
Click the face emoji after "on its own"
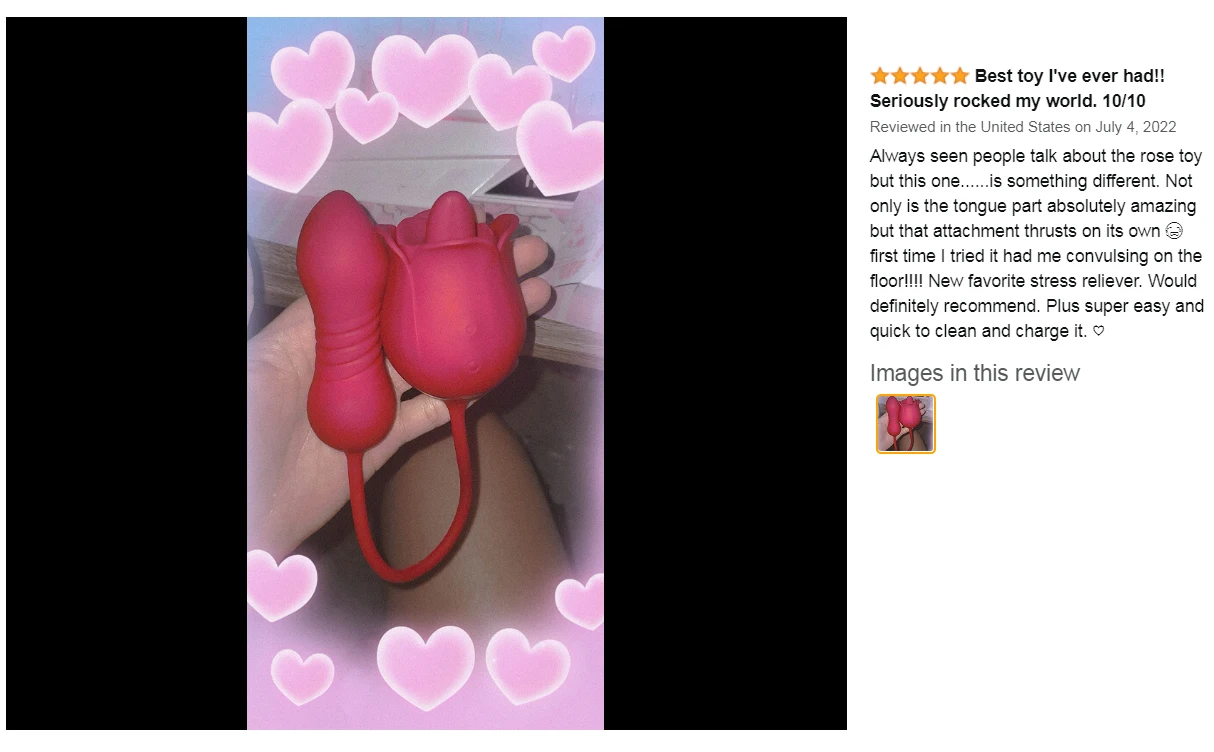click(x=1174, y=231)
